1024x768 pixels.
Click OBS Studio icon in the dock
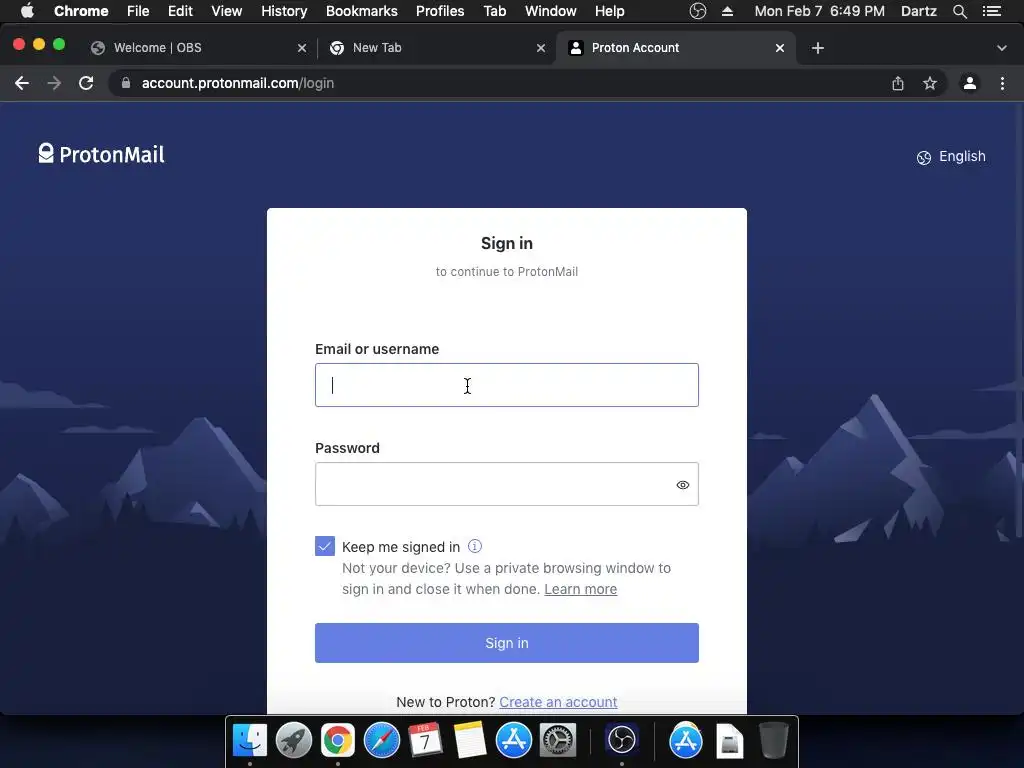[x=621, y=740]
